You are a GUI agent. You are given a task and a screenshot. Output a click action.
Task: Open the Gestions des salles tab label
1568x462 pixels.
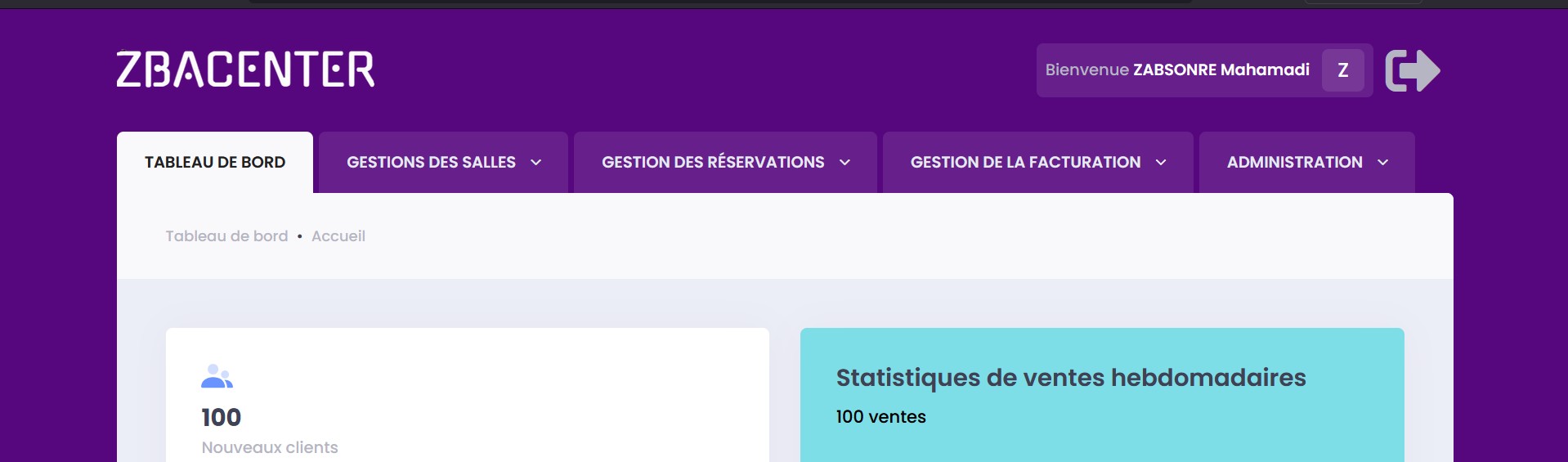[431, 163]
